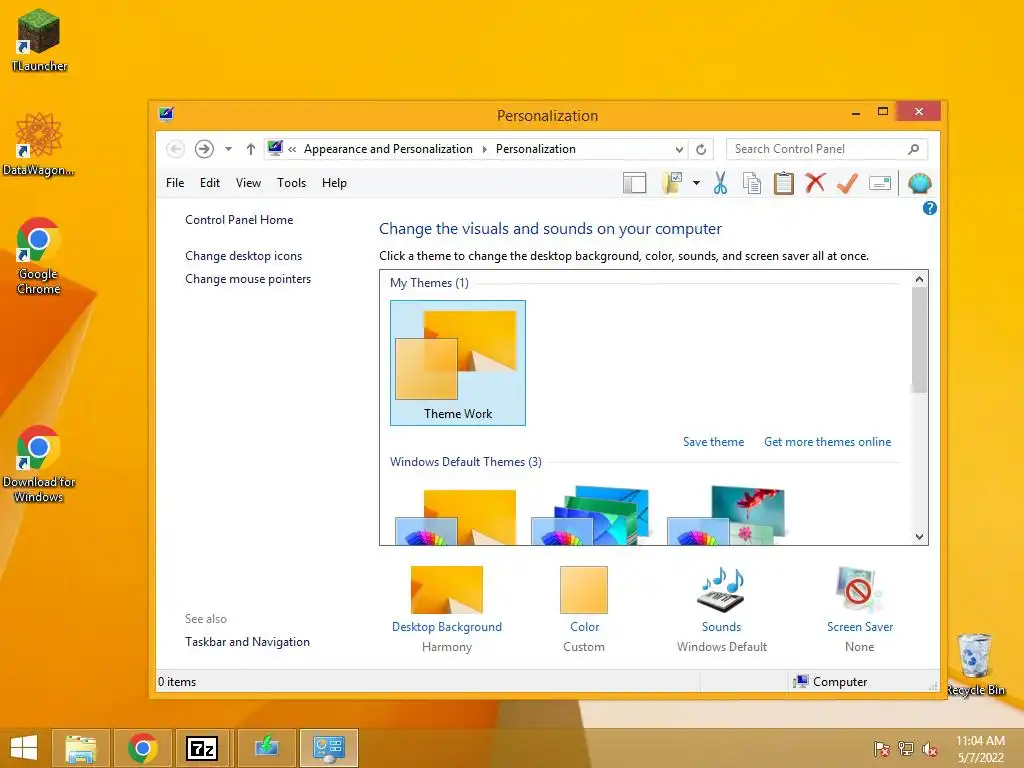Click the Cut scissors icon

(720, 184)
